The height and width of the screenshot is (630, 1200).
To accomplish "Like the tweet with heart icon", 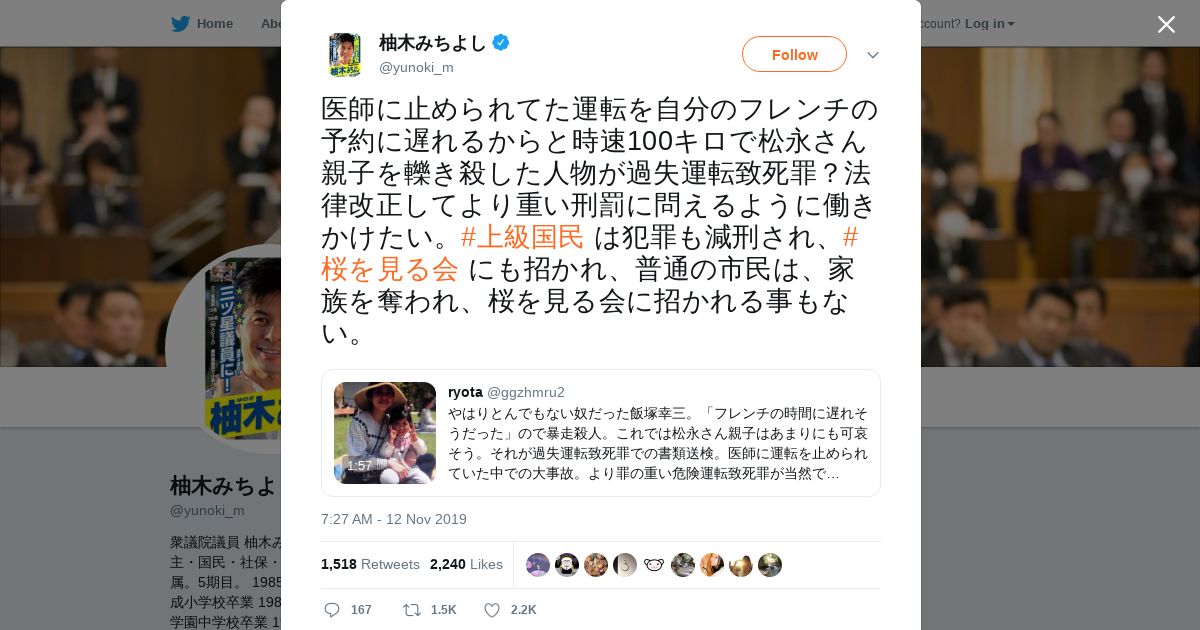I will 492,610.
